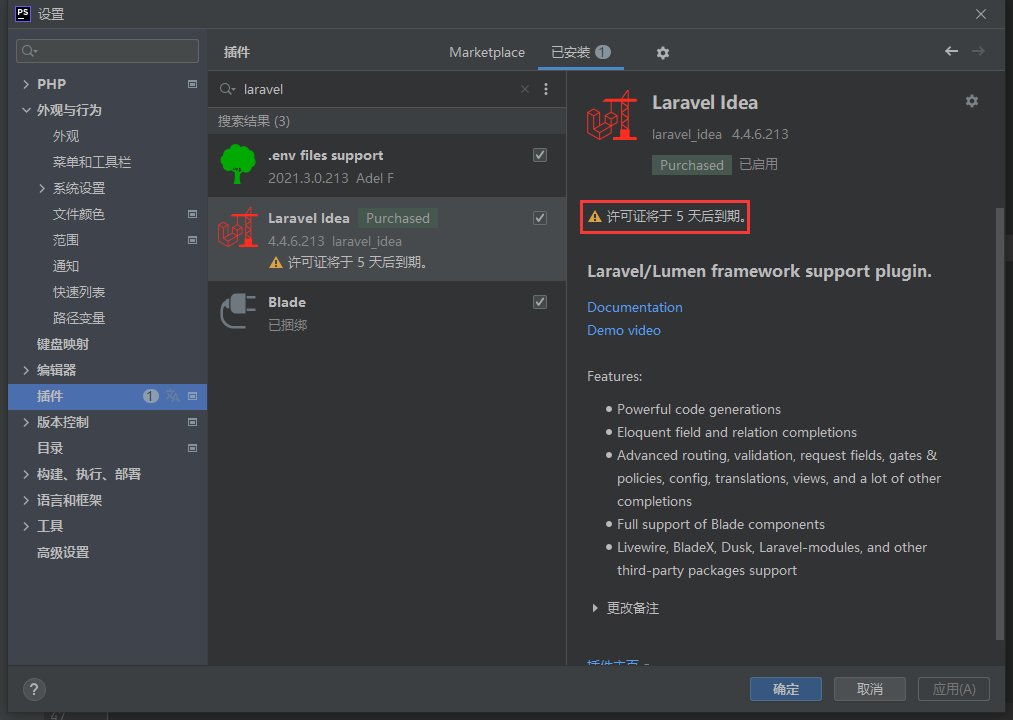Screen dimensions: 1013x720
Task: Open 键盘映射 settings page
Action: [63, 344]
